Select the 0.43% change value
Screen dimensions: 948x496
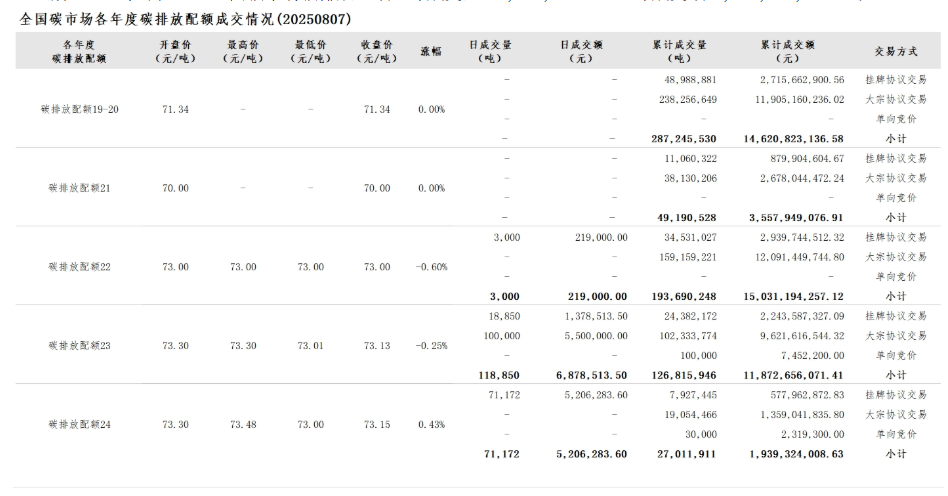431,424
